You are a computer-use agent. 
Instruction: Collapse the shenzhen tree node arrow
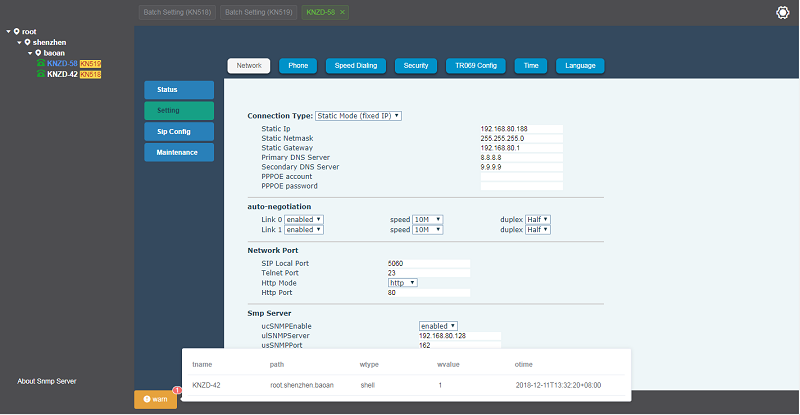(18, 42)
